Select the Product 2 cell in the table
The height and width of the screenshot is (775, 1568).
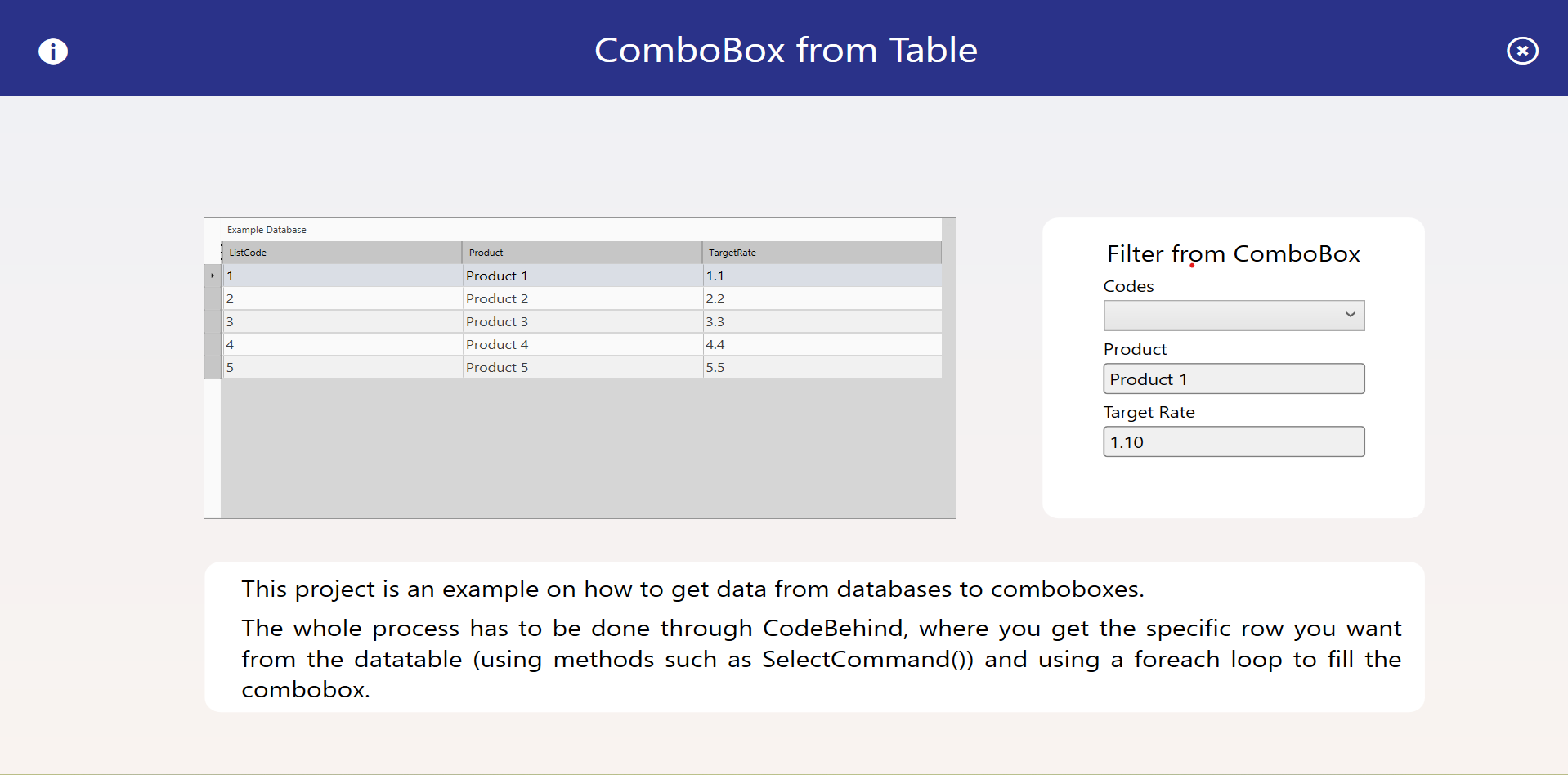(x=580, y=299)
